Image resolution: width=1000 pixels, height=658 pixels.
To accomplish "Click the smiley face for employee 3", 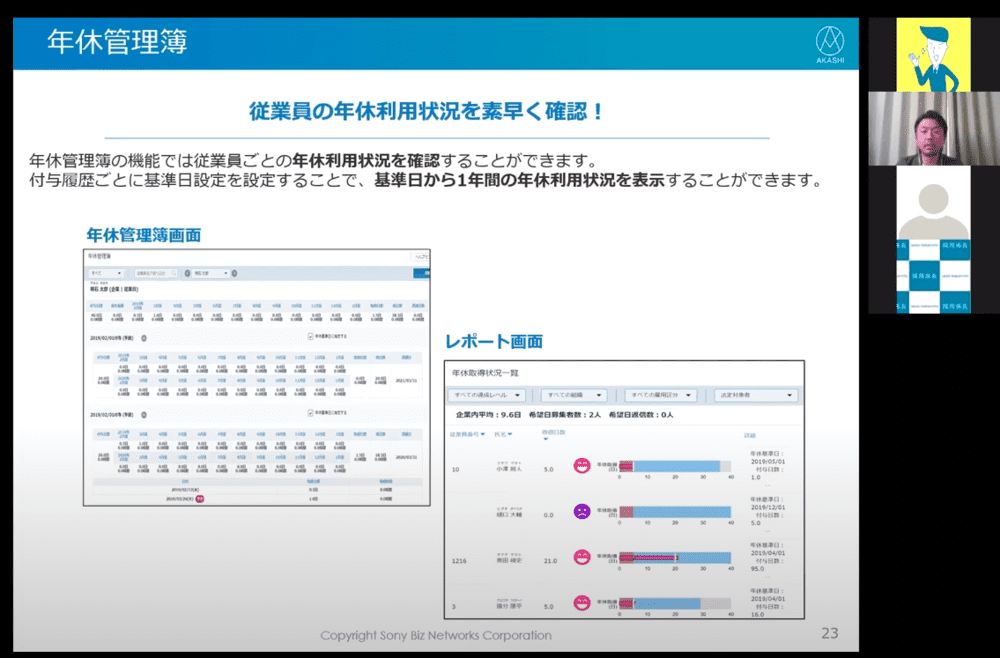I will (580, 602).
